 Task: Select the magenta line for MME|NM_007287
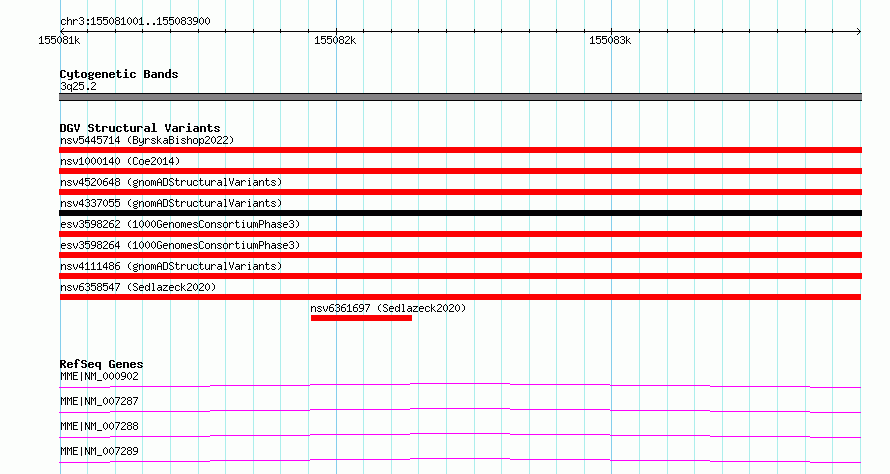tap(460, 410)
